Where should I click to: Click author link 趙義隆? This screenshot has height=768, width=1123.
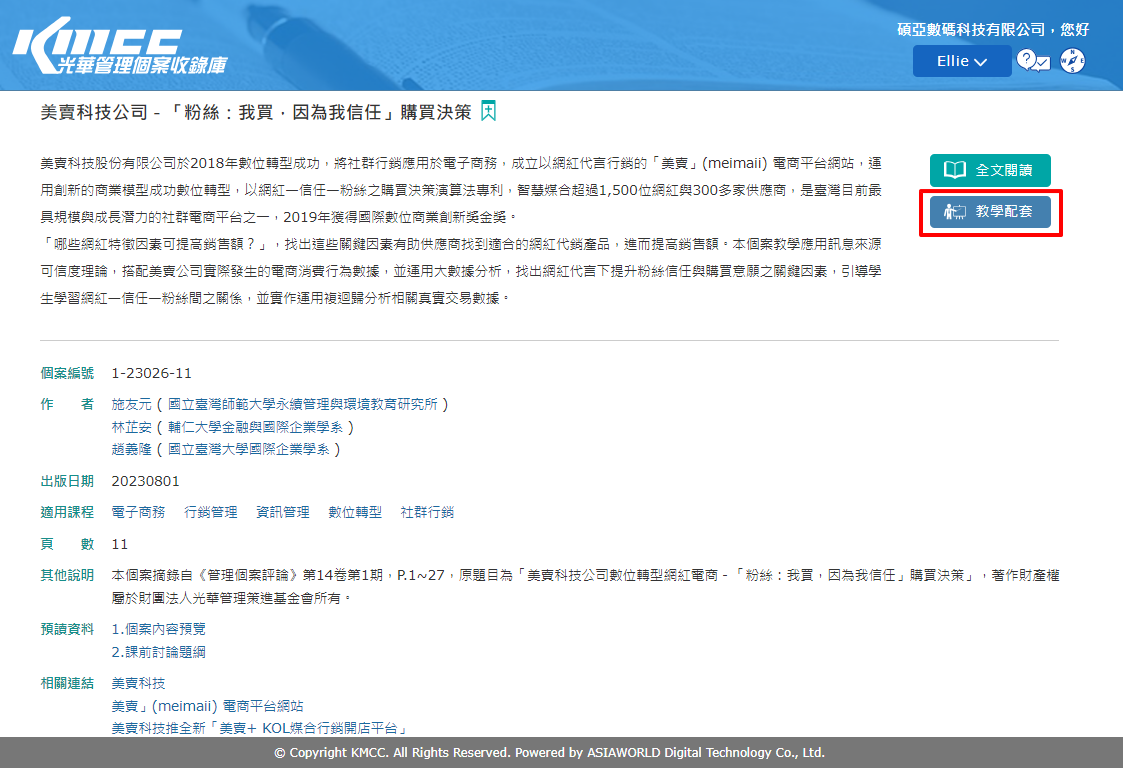tap(131, 449)
